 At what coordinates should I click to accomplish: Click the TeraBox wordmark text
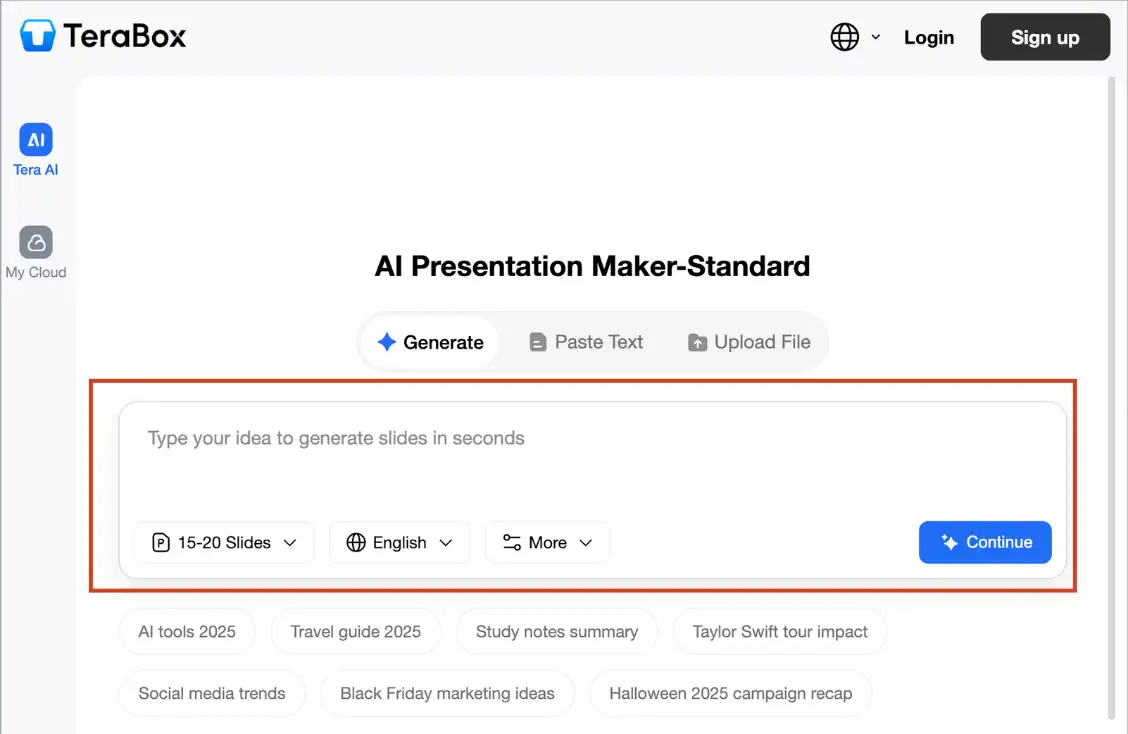[124, 36]
